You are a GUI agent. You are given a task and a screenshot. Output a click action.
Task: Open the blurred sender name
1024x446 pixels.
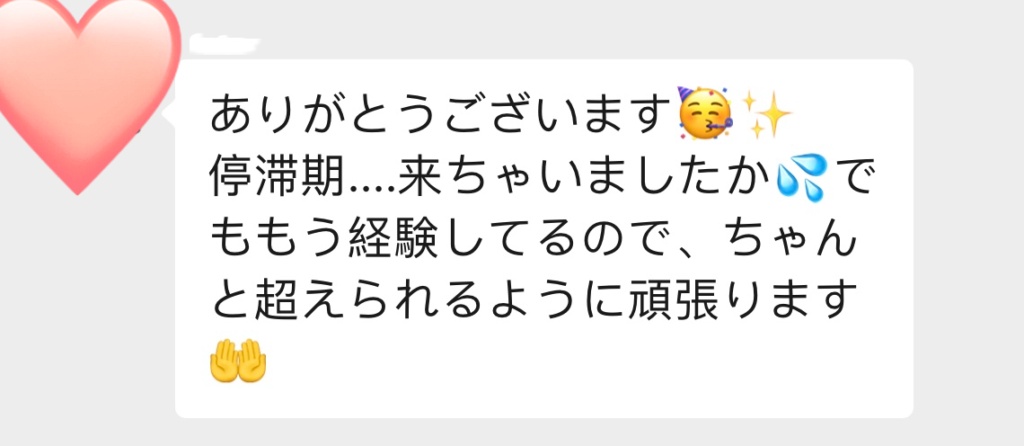[223, 44]
